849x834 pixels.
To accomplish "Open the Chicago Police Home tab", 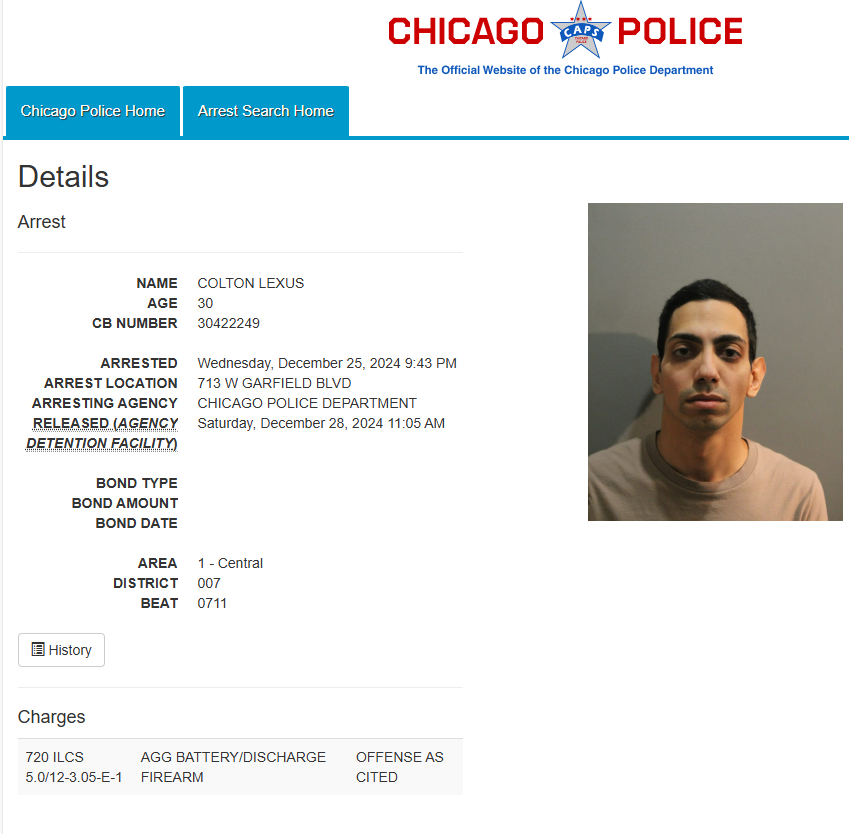I will pyautogui.click(x=93, y=111).
